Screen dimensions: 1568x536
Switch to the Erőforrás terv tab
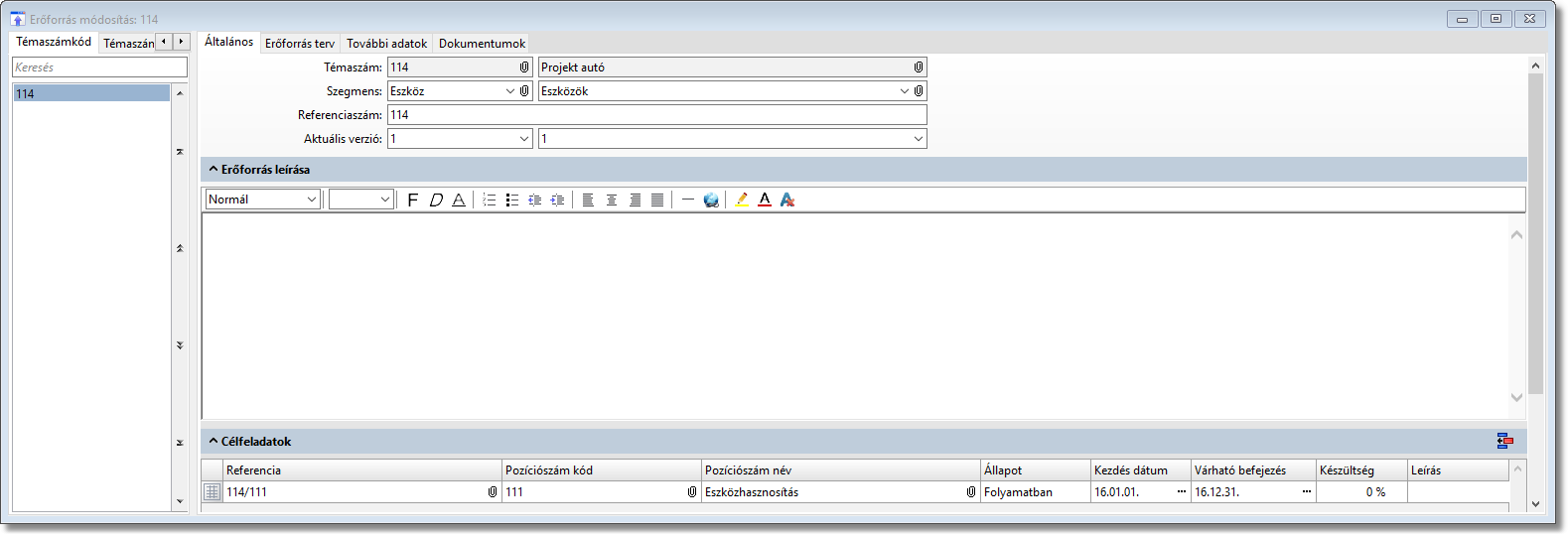coord(300,44)
